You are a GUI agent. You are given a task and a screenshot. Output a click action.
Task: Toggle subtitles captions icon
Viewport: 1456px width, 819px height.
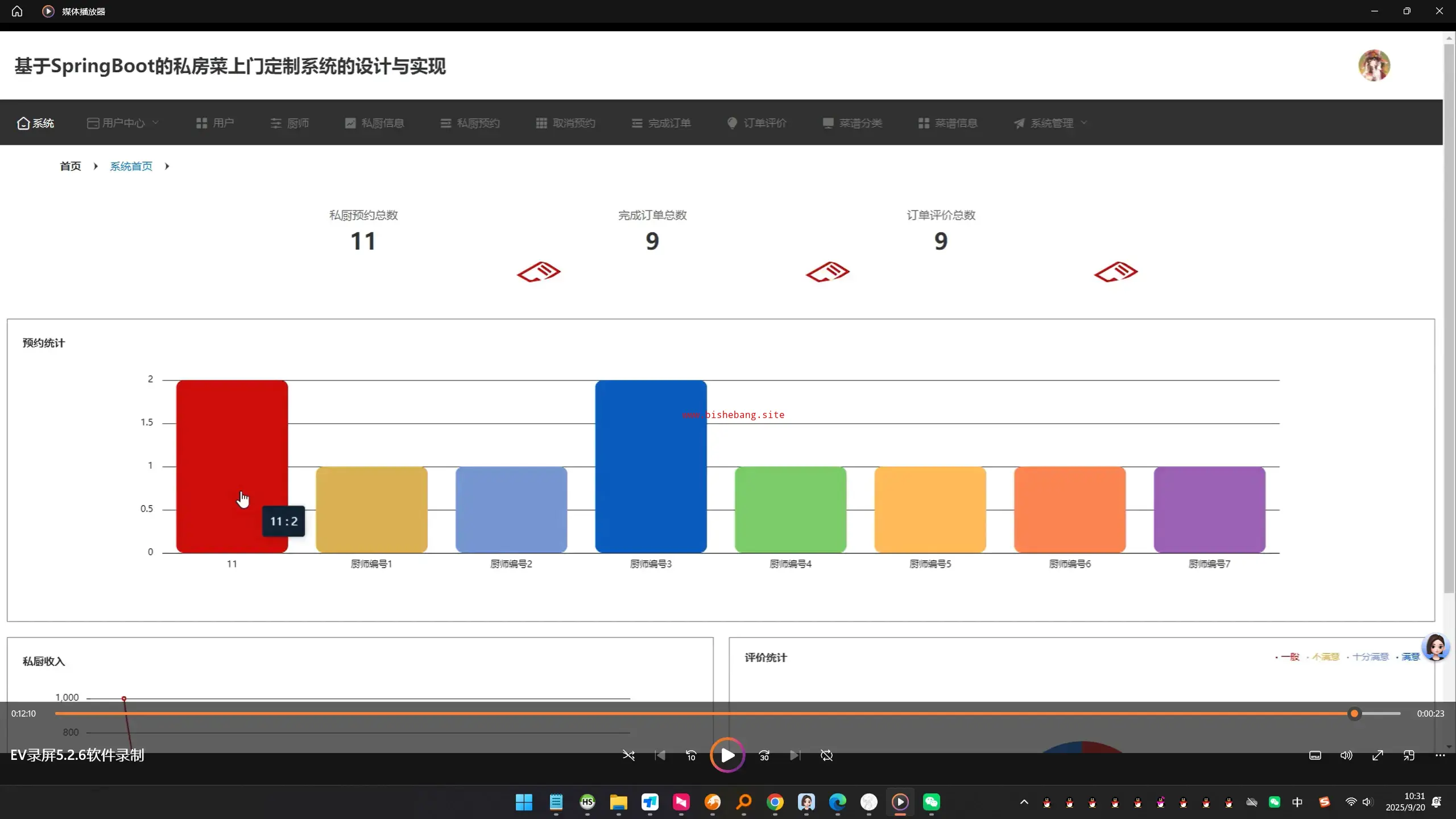tap(1315, 755)
